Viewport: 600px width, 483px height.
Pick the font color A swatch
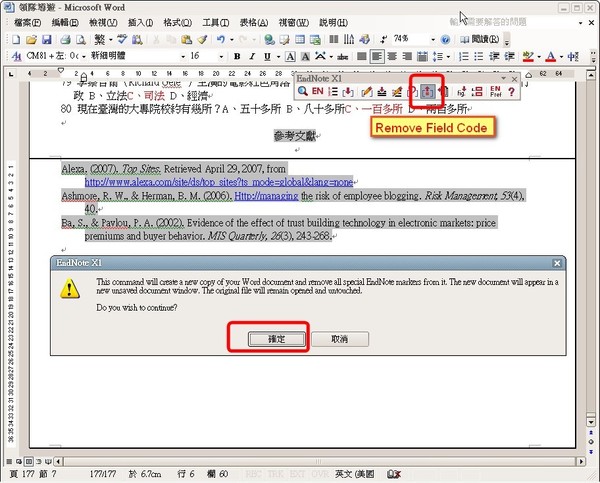[x=550, y=57]
